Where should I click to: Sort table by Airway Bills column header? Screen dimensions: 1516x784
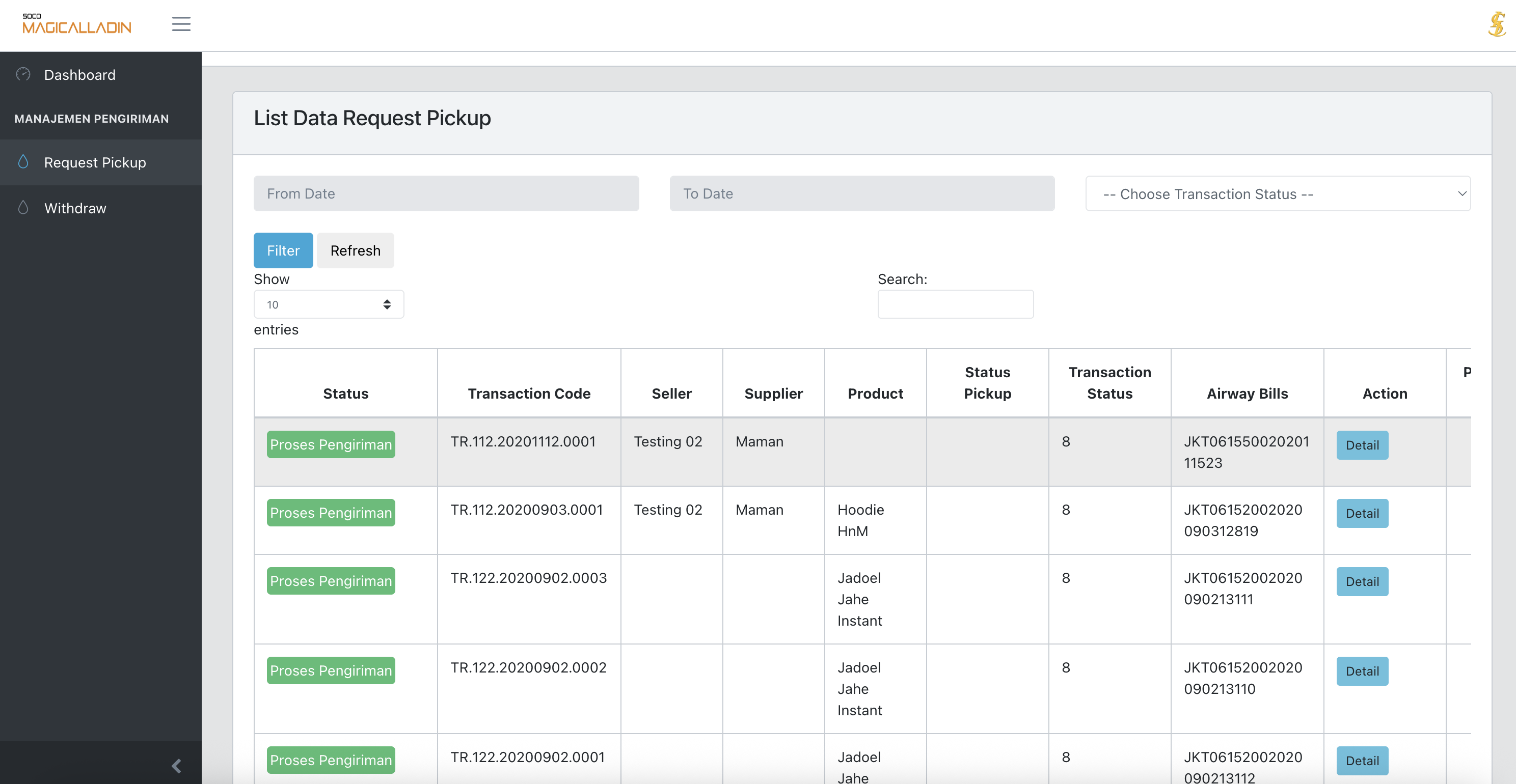(1247, 394)
